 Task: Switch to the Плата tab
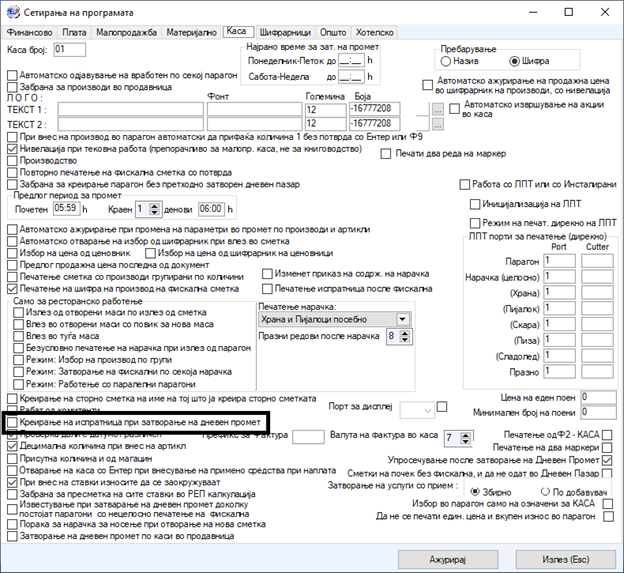74,32
